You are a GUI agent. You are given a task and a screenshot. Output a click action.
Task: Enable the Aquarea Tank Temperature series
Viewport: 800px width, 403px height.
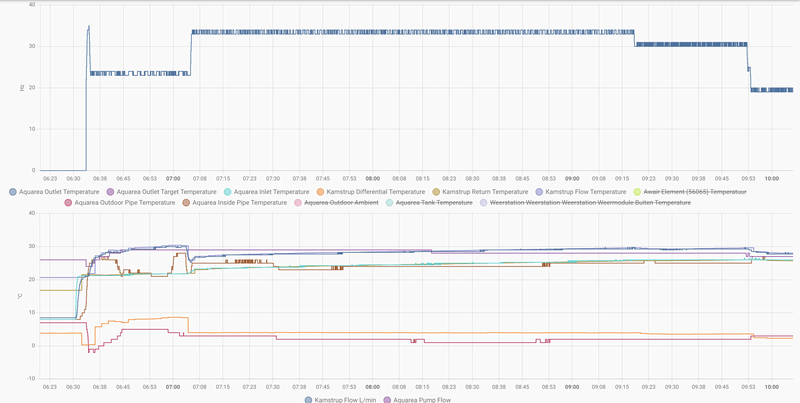point(429,203)
